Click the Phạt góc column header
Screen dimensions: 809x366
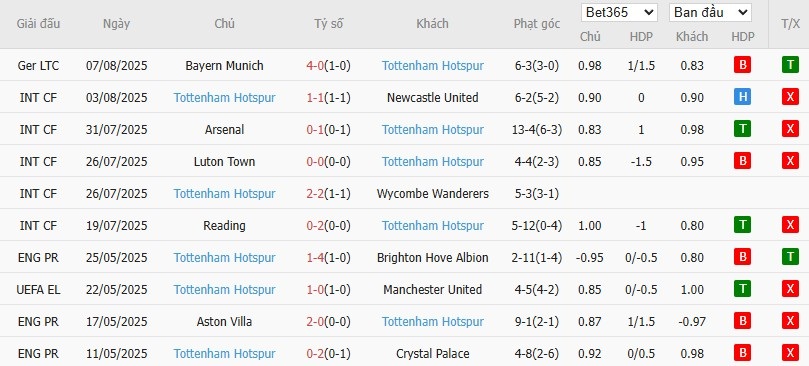[x=537, y=24]
